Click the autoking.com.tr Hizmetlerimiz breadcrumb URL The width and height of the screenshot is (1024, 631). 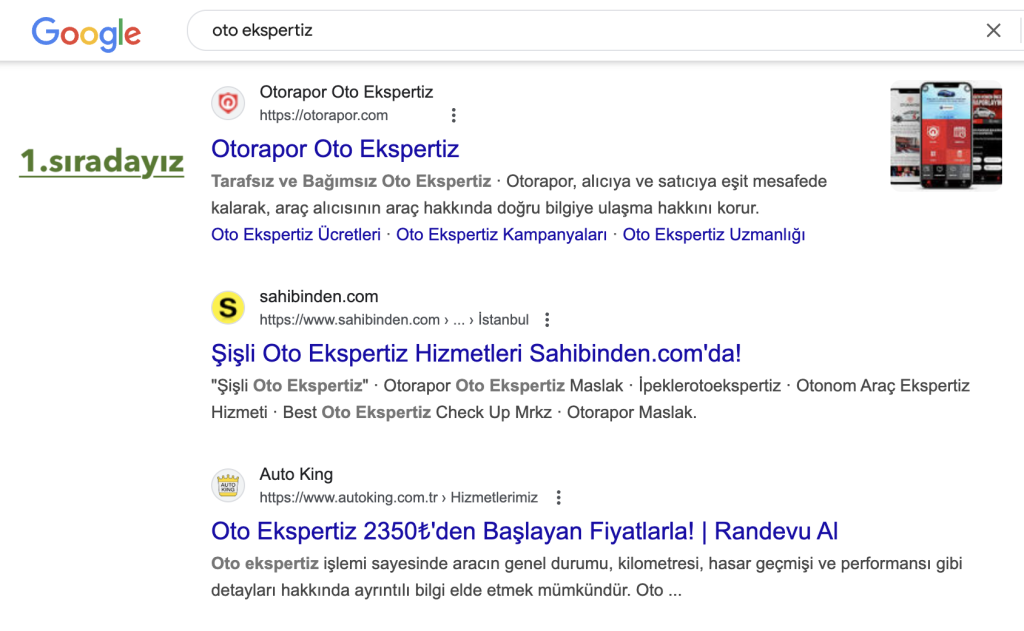398,498
